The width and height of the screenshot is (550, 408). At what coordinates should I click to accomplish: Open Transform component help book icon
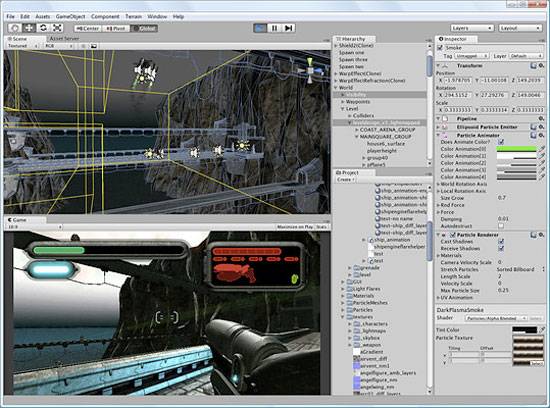[x=533, y=66]
